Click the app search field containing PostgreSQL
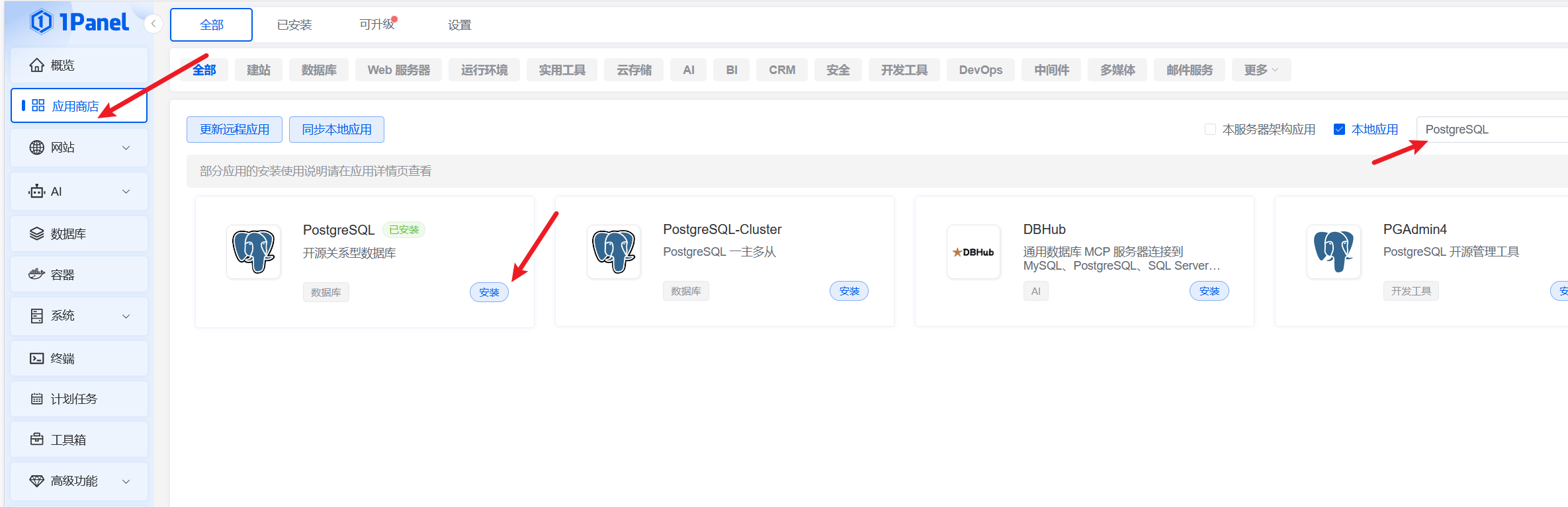The image size is (1568, 507). (1492, 130)
